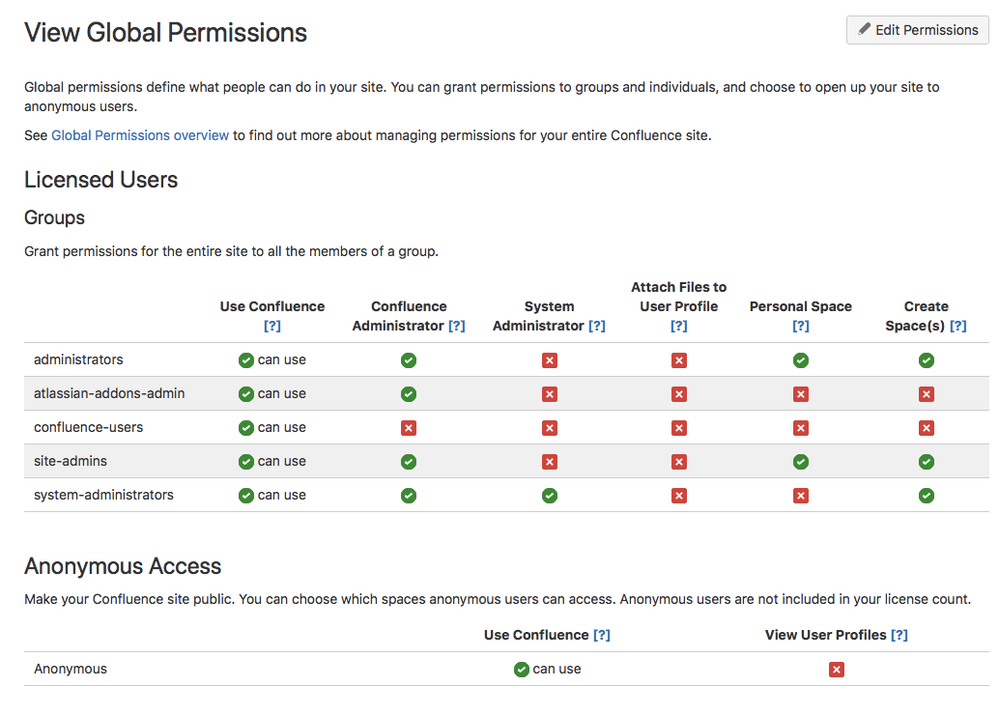Click site-admins Attach Files red cross
The image size is (999, 717).
[679, 461]
